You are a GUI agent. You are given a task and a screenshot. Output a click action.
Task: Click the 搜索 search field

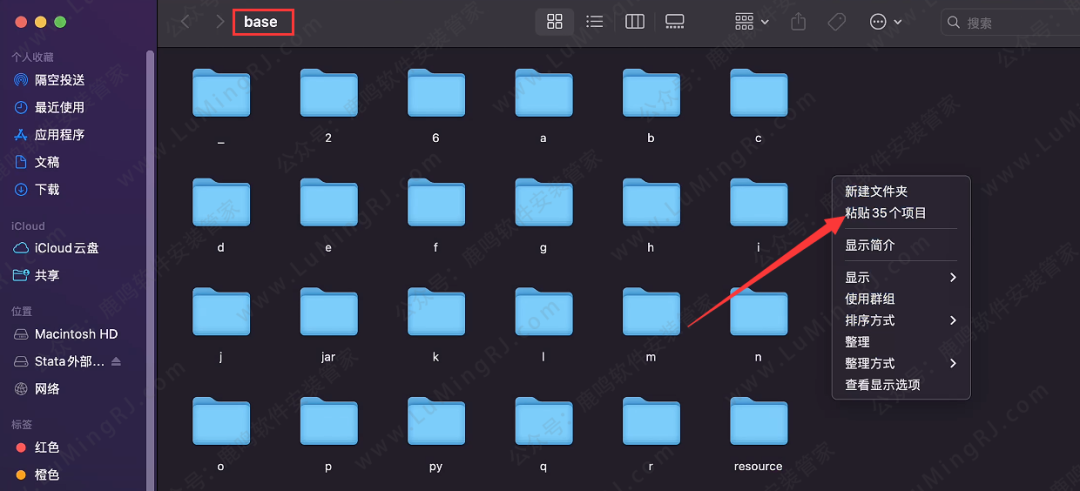(1010, 22)
